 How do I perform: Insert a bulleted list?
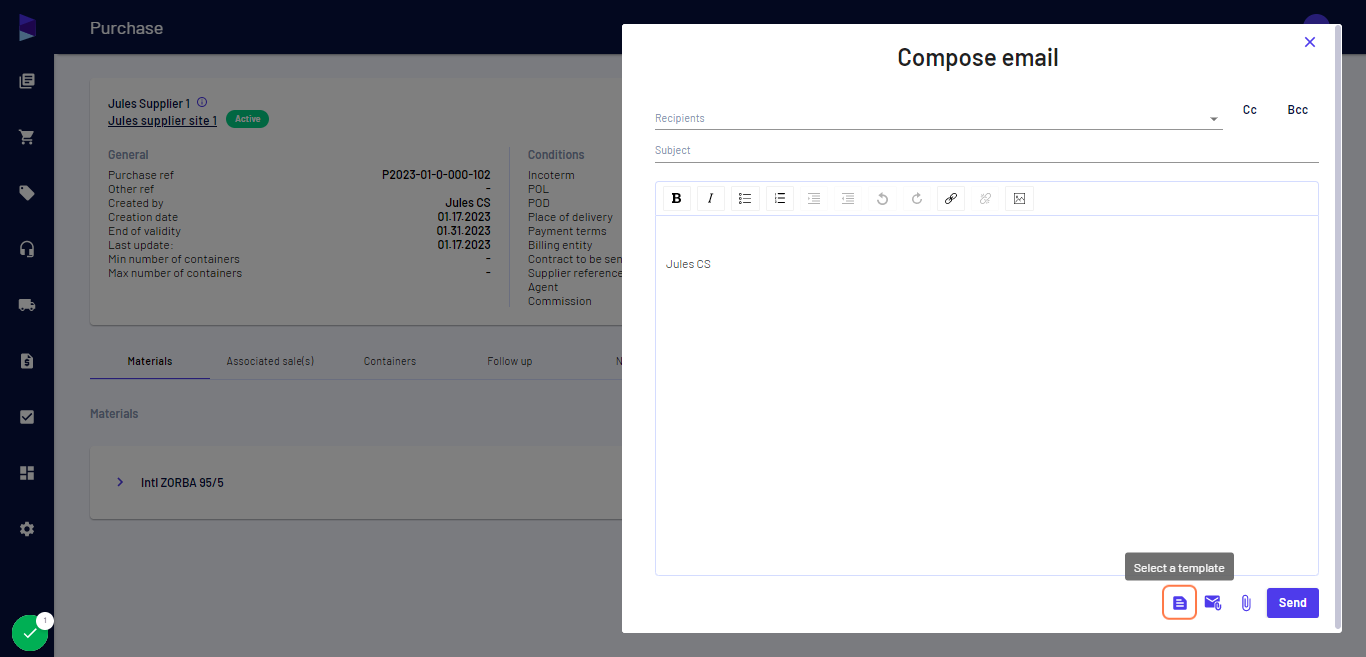(745, 198)
